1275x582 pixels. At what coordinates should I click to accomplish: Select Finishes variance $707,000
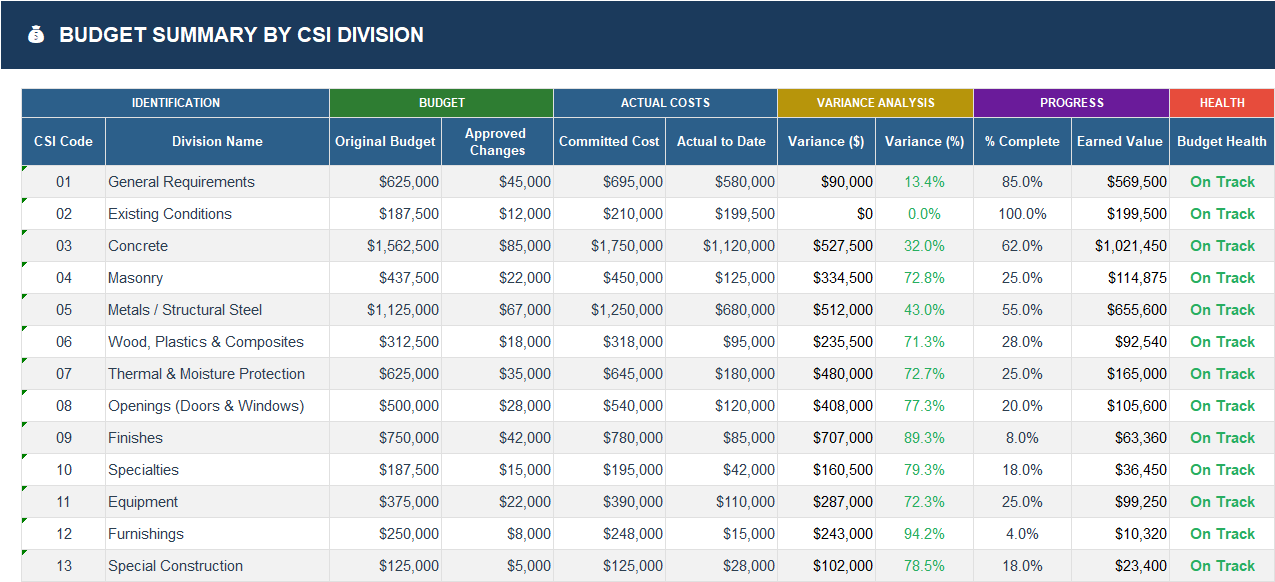coord(826,438)
